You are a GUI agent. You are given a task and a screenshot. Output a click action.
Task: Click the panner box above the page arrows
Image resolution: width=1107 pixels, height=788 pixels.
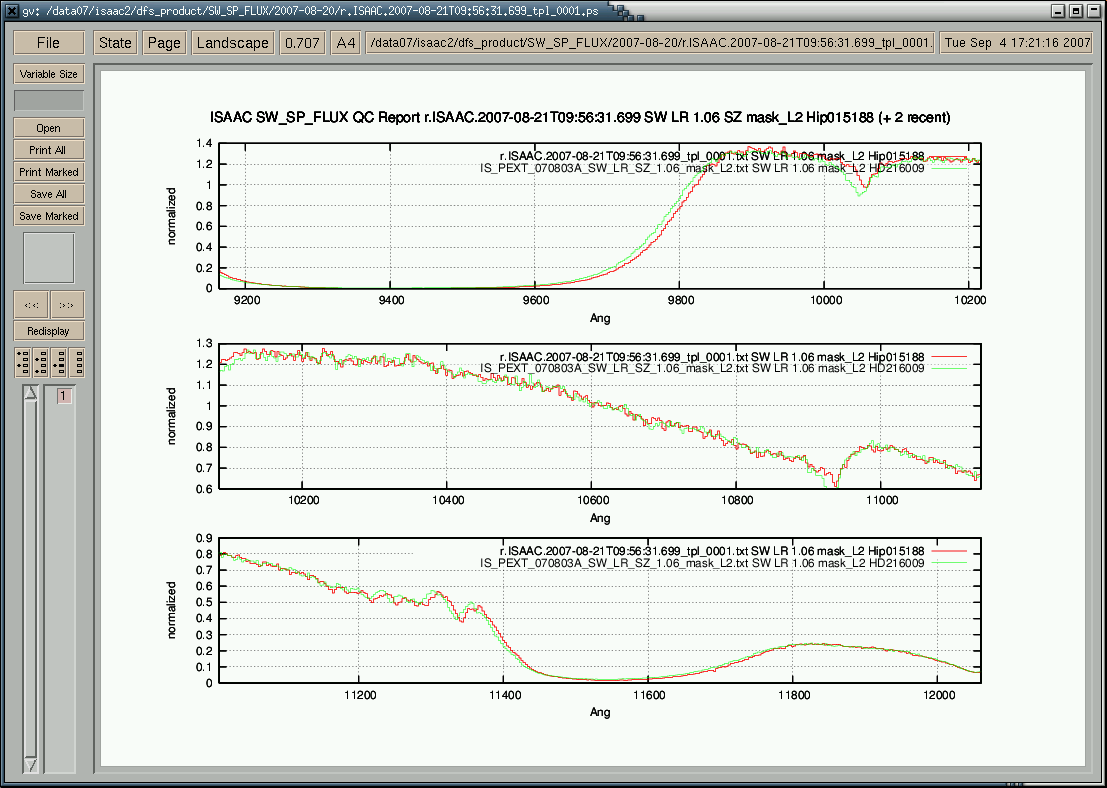tap(49, 258)
